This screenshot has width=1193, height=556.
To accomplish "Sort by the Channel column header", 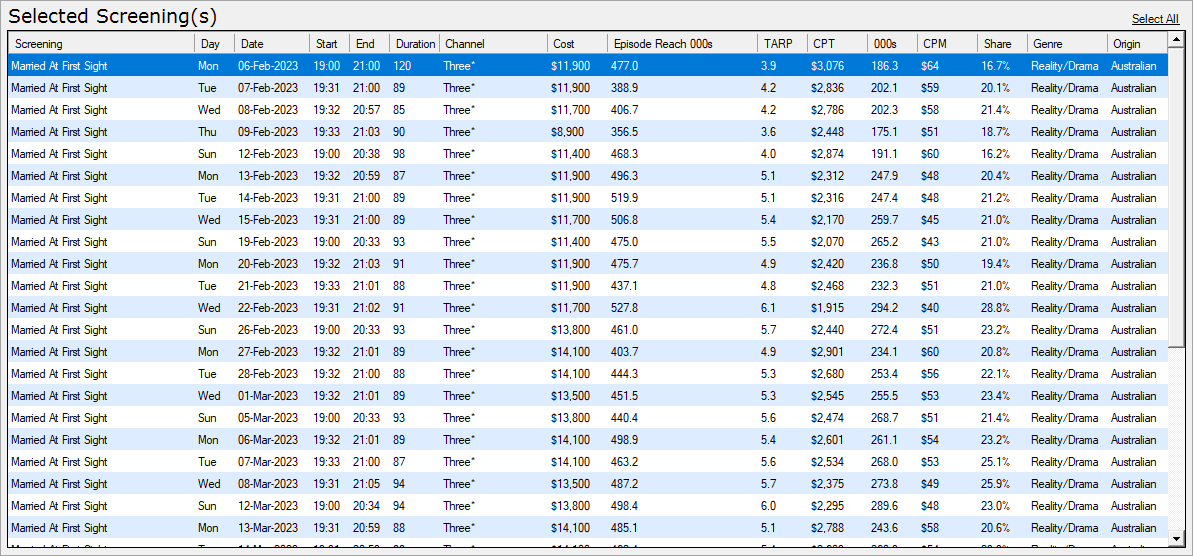I will tap(493, 44).
